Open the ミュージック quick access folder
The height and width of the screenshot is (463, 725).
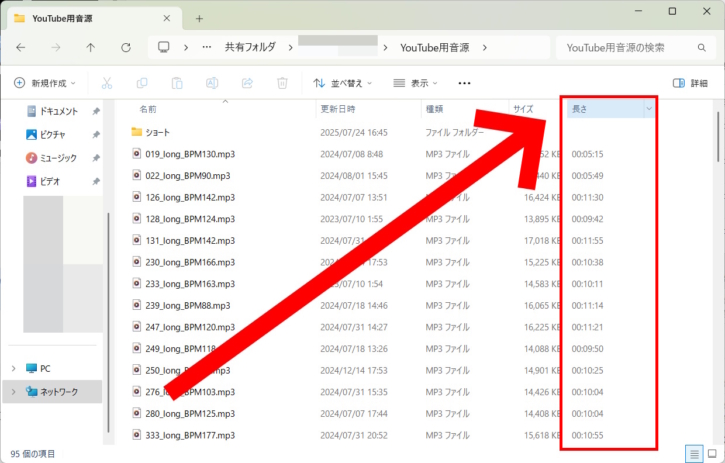tap(57, 157)
